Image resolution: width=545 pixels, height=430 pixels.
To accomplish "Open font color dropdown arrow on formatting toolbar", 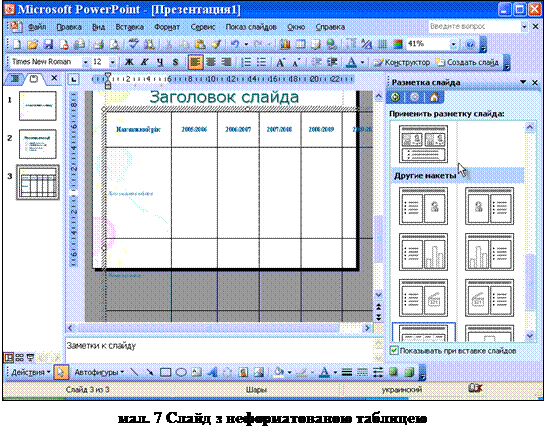I will [363, 62].
